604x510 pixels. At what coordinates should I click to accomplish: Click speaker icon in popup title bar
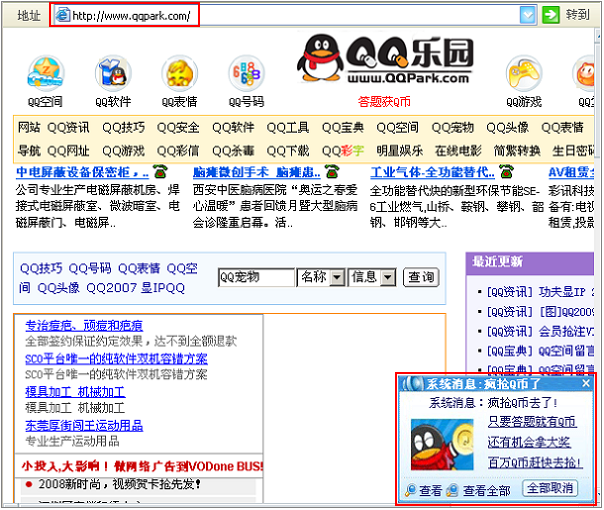(413, 384)
